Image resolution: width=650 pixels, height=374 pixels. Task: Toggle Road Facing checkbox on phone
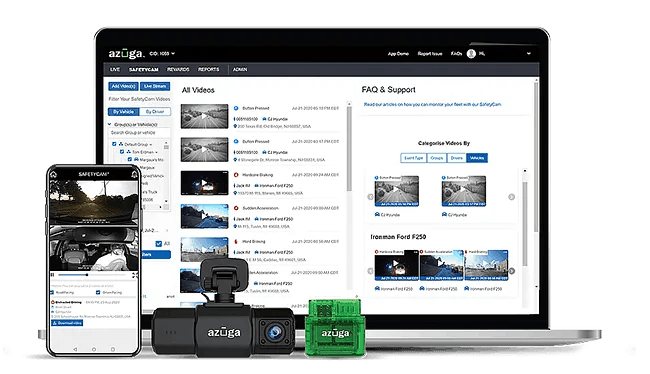(52, 293)
